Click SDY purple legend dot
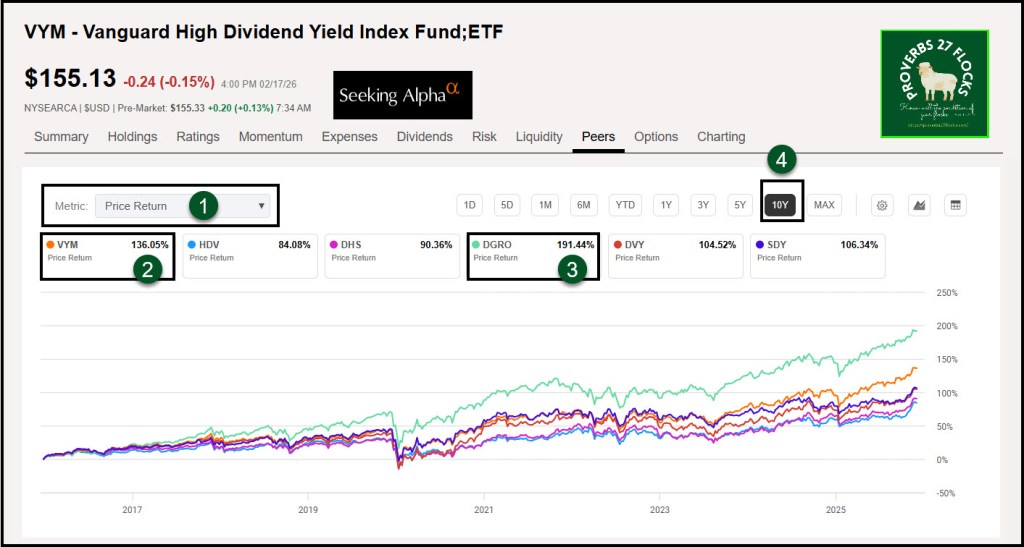The width and height of the screenshot is (1024, 547). tap(759, 244)
